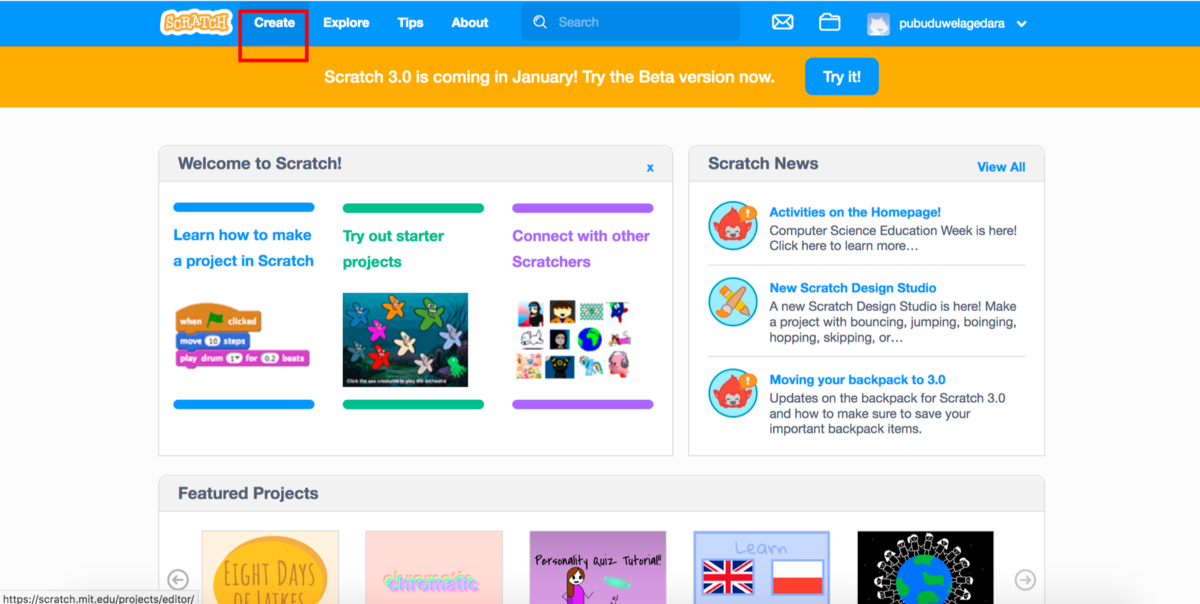Click the New Scratch Design Studio paintbrush icon
Image resolution: width=1200 pixels, height=604 pixels.
click(733, 302)
